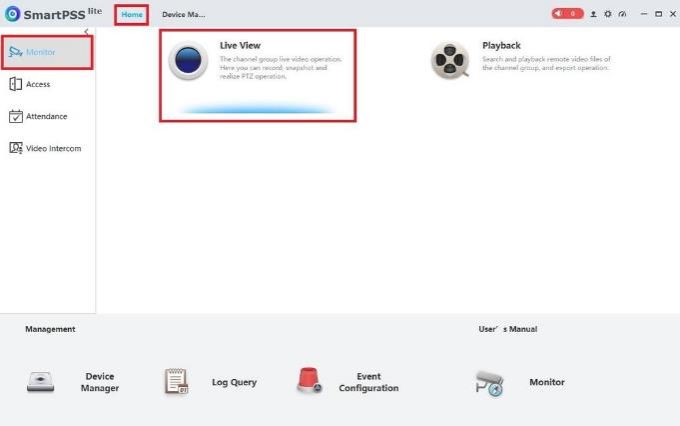The width and height of the screenshot is (680, 426).
Task: Select Attendance in the sidebar
Action: pyautogui.click(x=47, y=116)
